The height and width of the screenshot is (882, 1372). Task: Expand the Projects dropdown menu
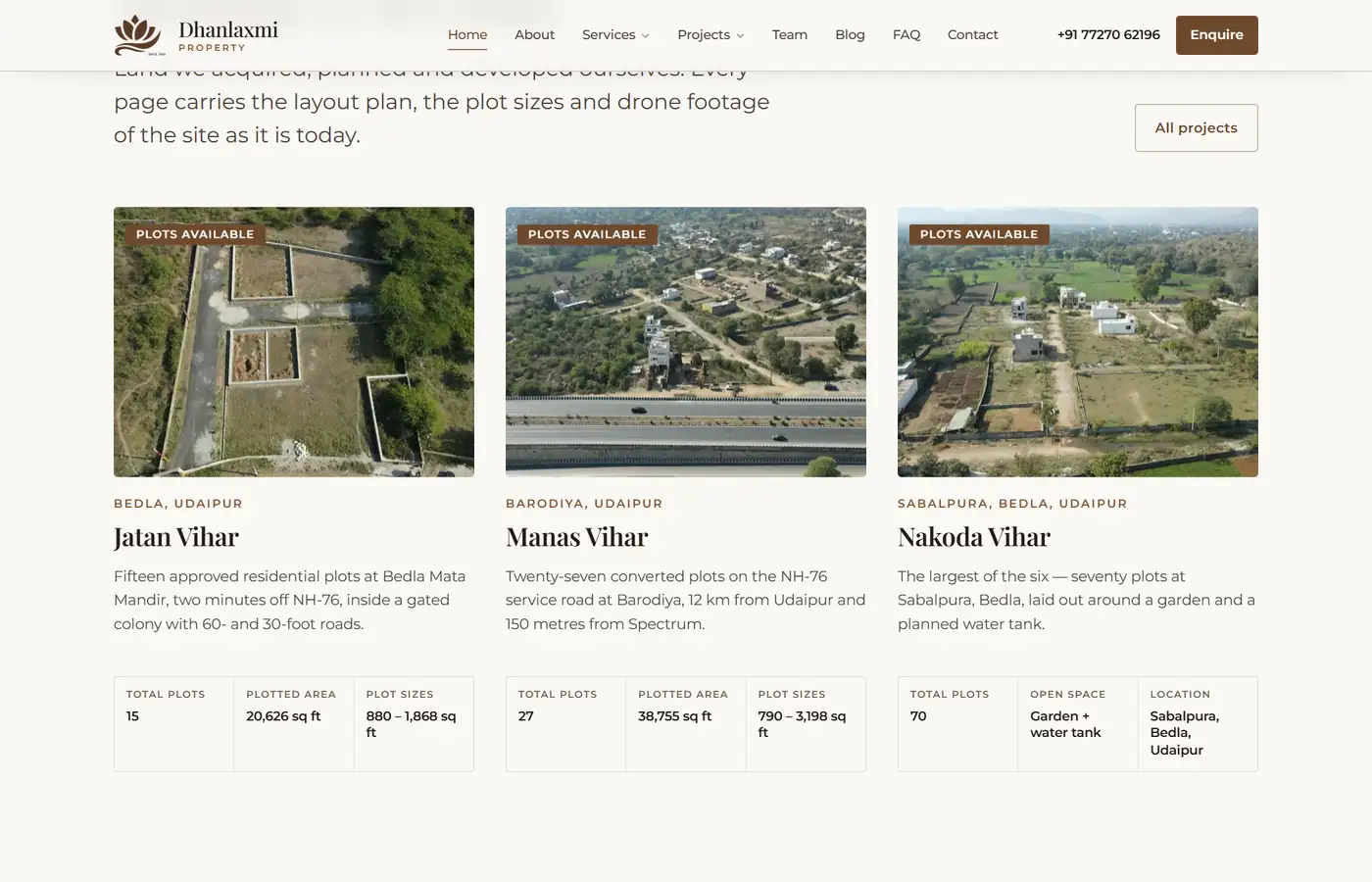(710, 34)
